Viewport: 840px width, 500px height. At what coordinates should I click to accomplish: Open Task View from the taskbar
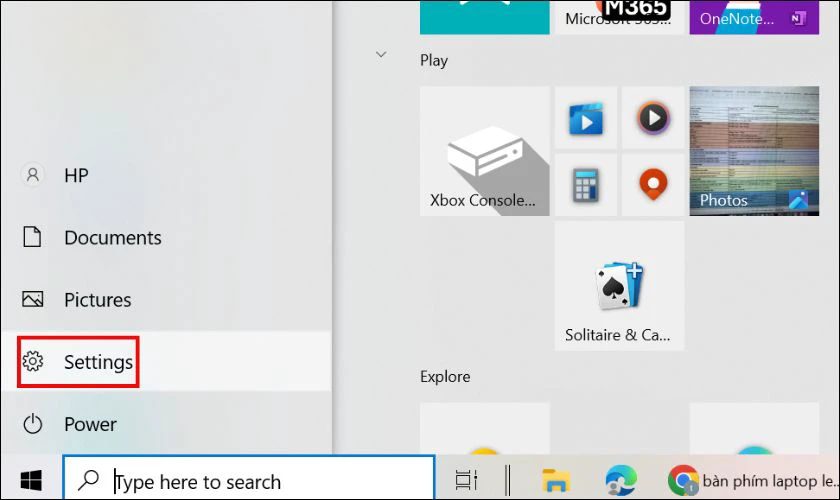point(466,480)
